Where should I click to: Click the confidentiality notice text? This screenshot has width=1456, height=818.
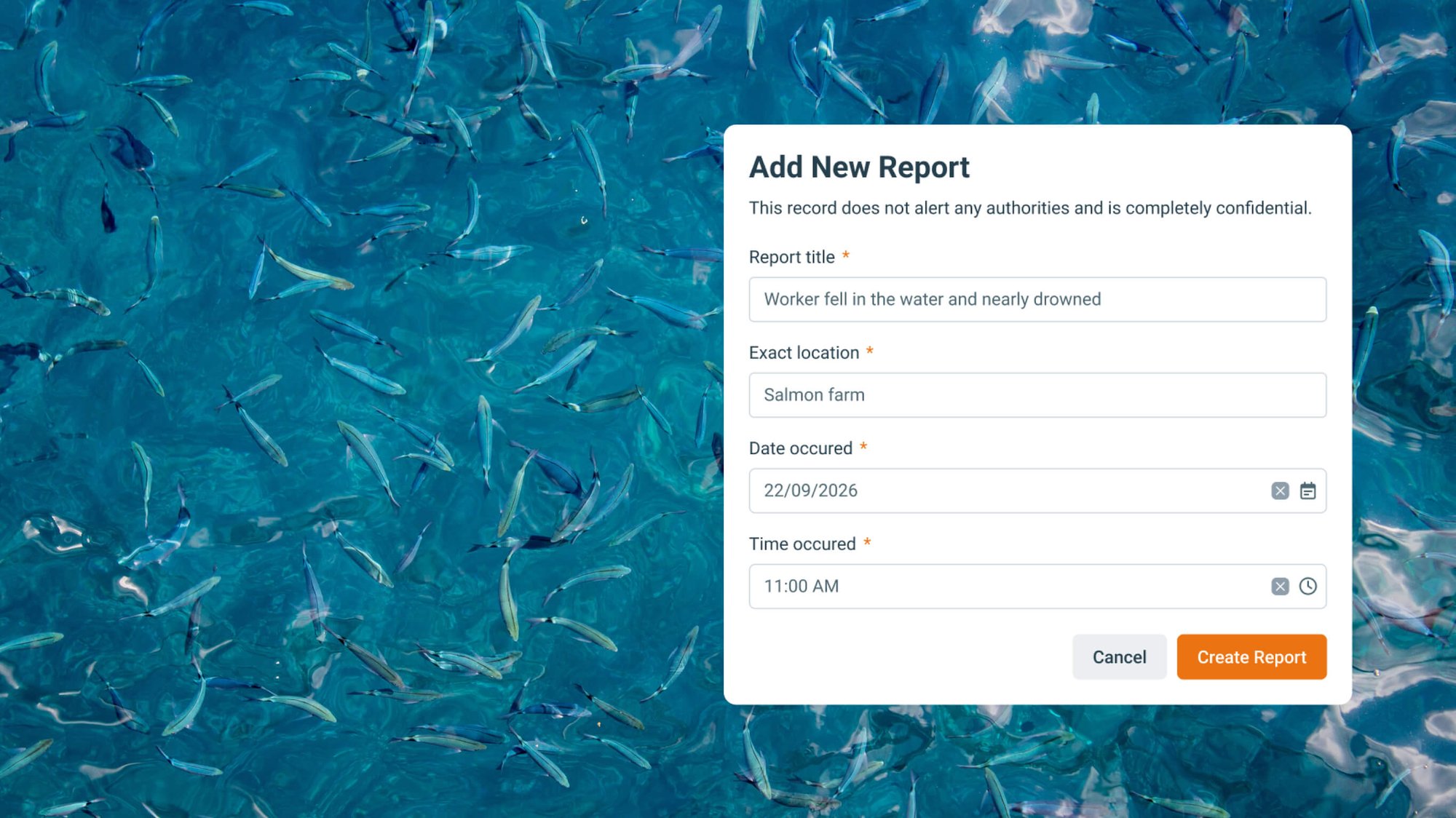pyautogui.click(x=1030, y=208)
